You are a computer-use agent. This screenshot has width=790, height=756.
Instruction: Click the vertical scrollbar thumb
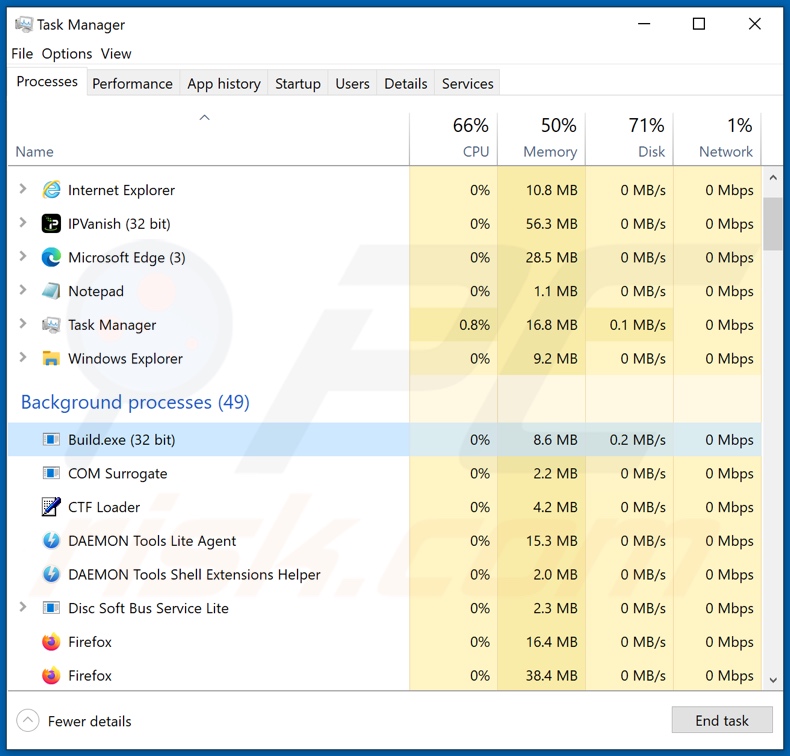[x=773, y=224]
